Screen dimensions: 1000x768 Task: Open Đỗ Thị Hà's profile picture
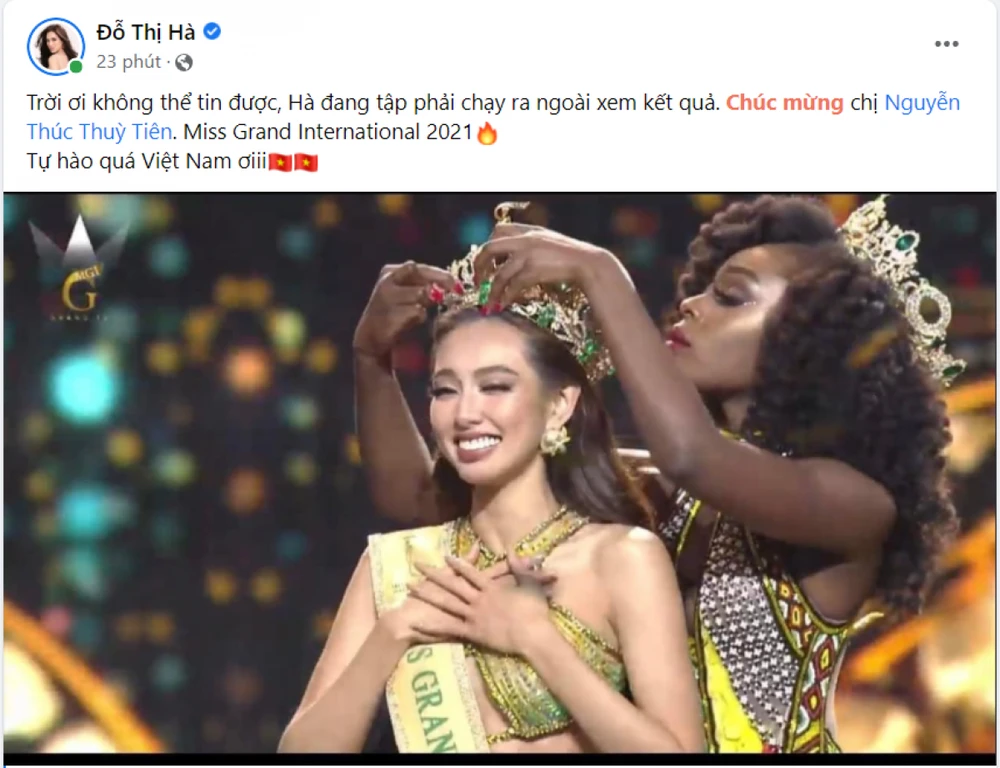(x=55, y=46)
